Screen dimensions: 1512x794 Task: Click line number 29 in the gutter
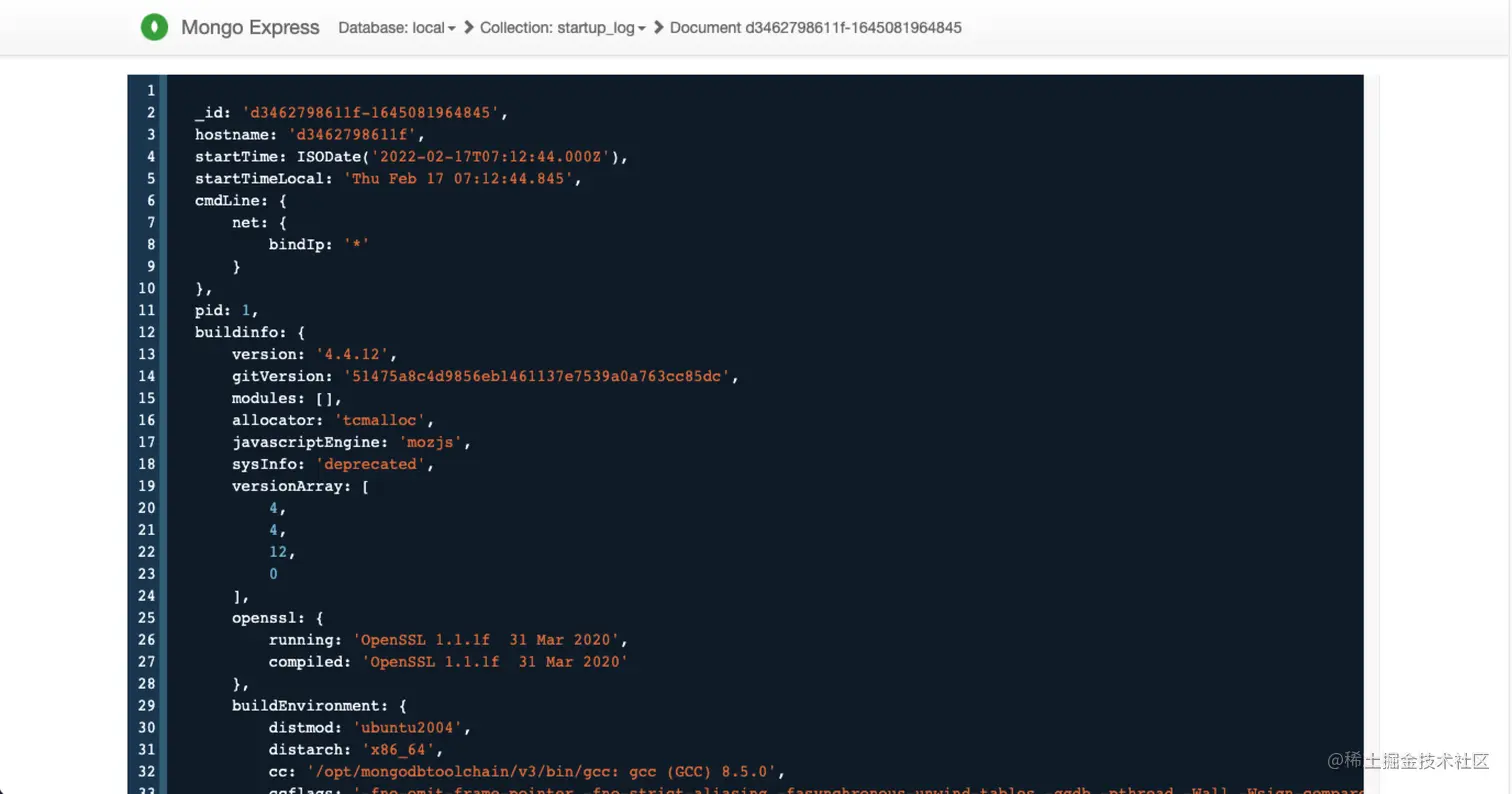click(x=147, y=706)
